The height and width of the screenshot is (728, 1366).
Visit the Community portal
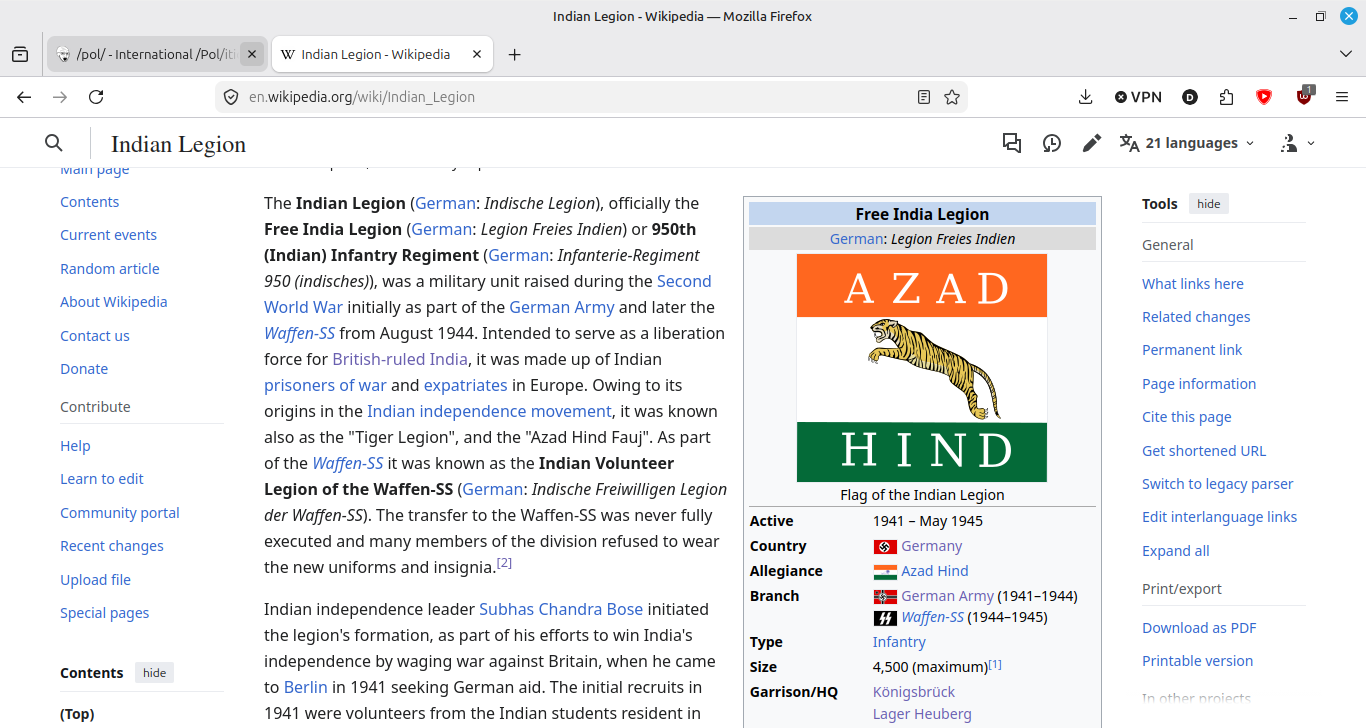click(120, 513)
